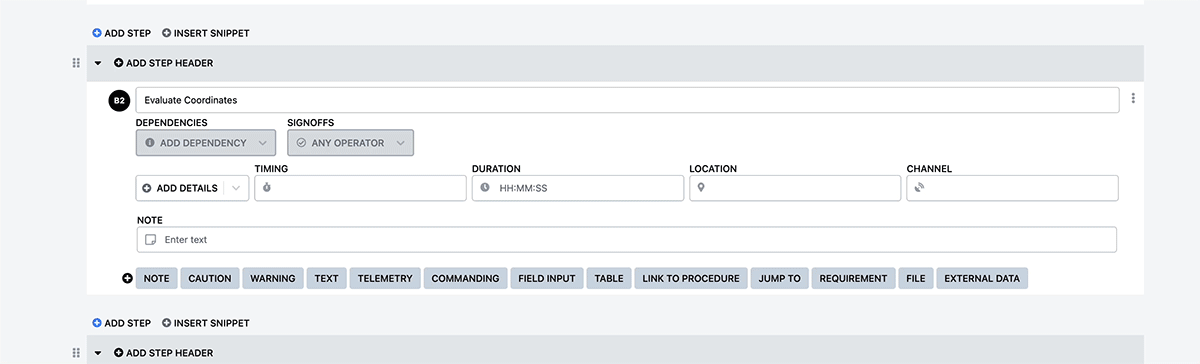This screenshot has width=1200, height=364.
Task: Click the Note Enter text field
Action: coord(626,240)
